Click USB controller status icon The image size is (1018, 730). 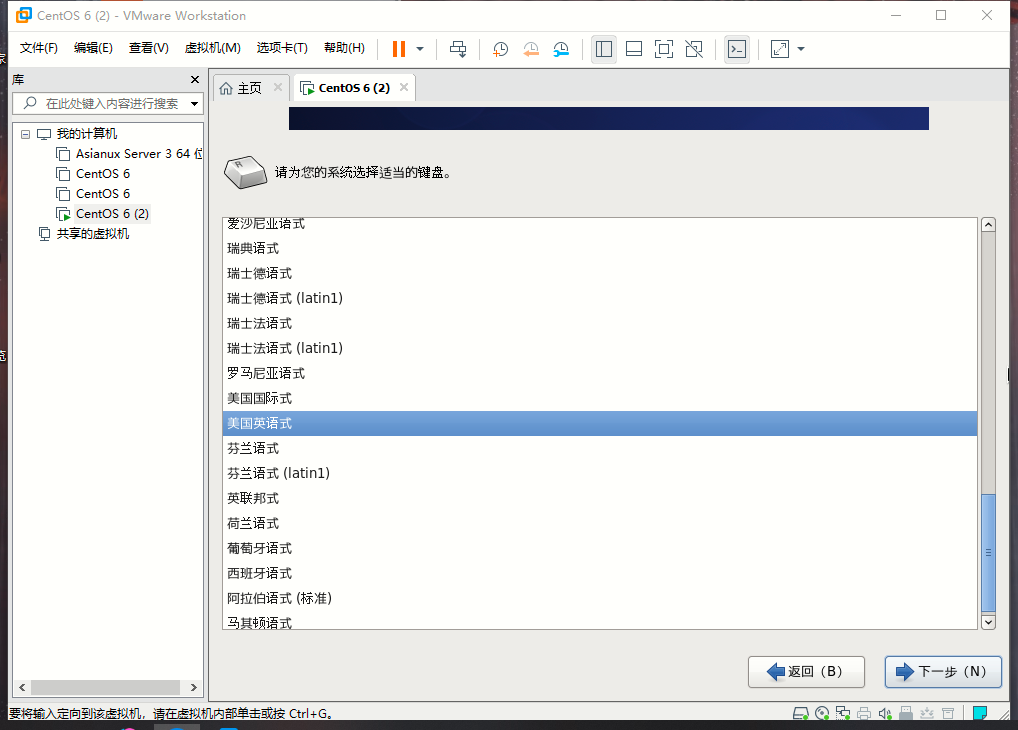click(x=906, y=714)
